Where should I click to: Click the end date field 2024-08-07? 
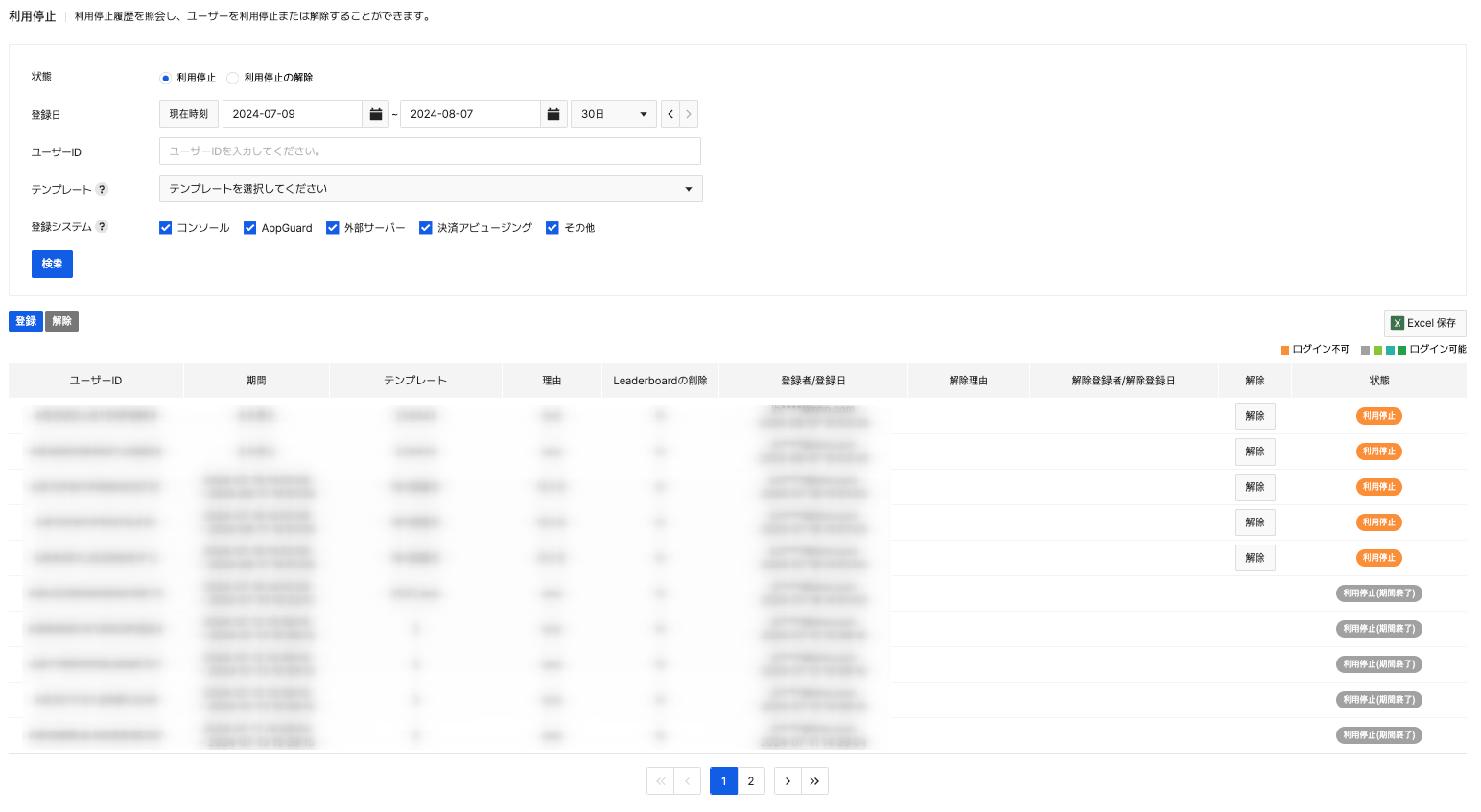(x=470, y=114)
